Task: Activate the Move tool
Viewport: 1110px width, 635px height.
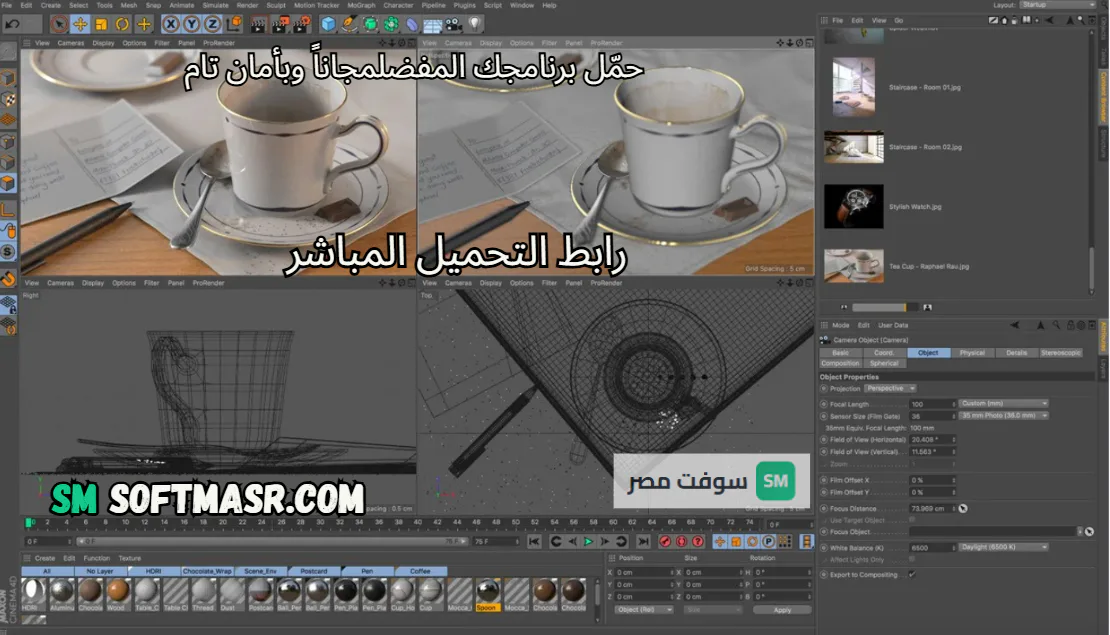Action: pyautogui.click(x=80, y=25)
